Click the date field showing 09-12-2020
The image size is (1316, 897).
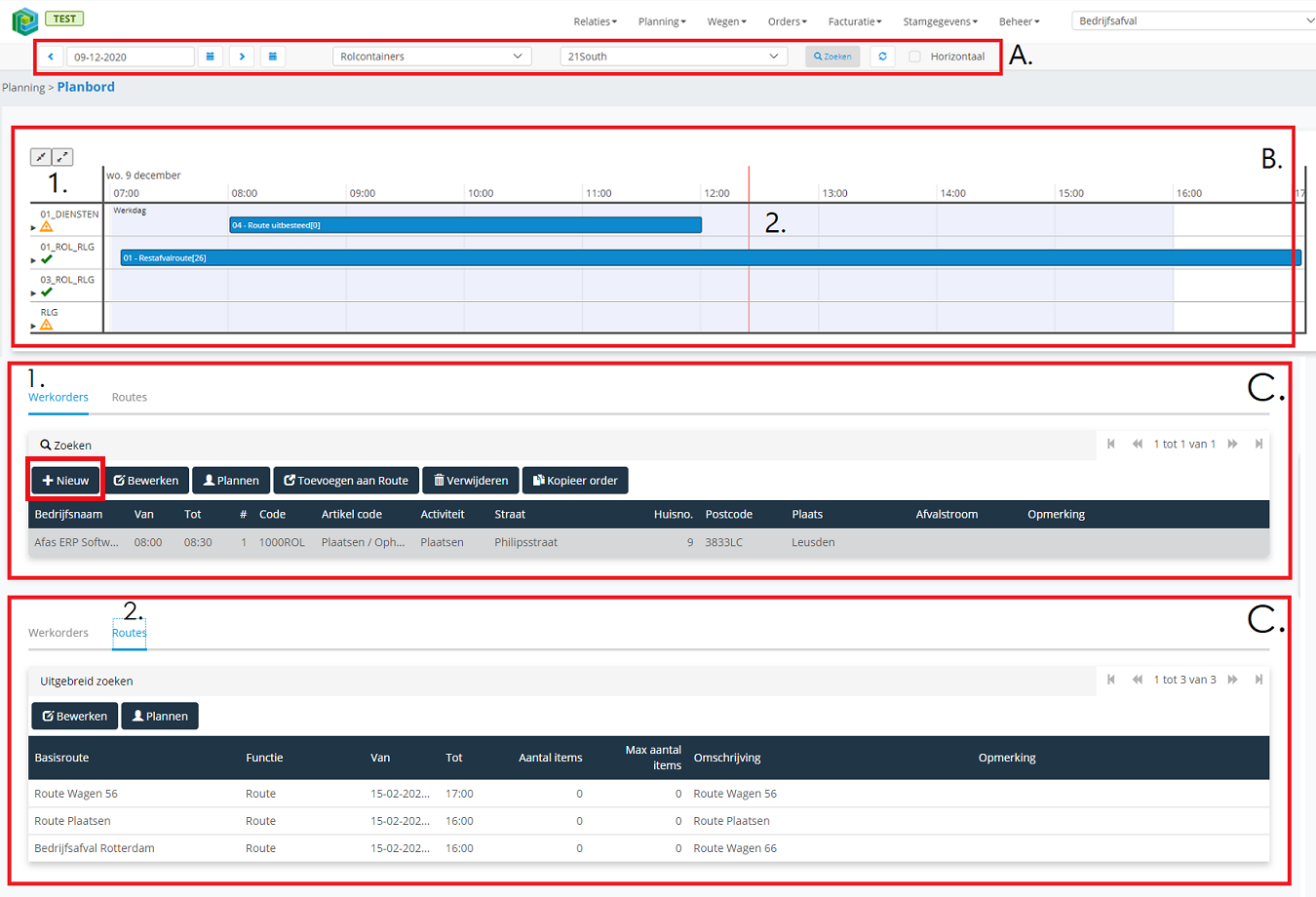click(x=130, y=57)
